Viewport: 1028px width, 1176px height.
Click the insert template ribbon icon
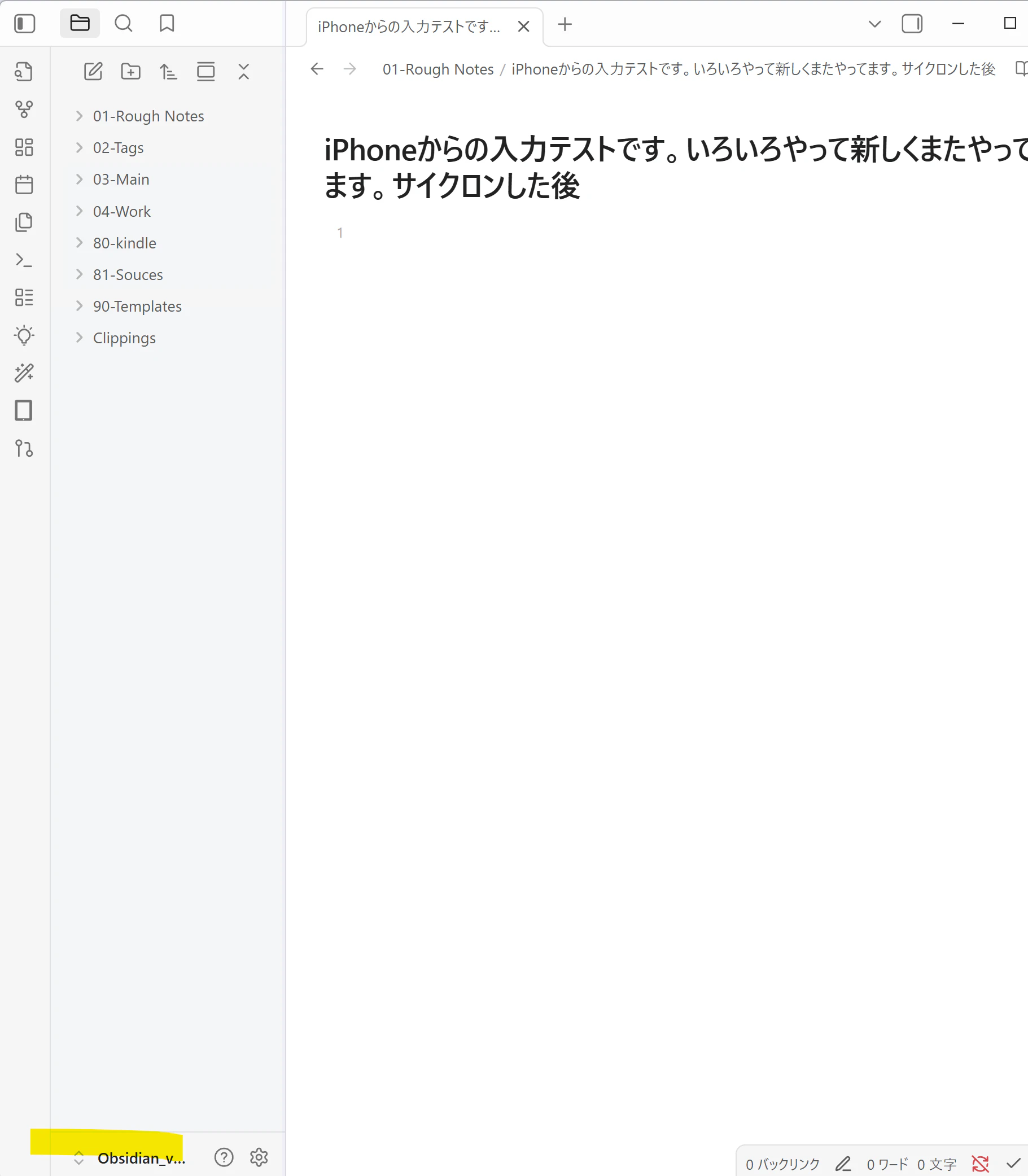(24, 222)
